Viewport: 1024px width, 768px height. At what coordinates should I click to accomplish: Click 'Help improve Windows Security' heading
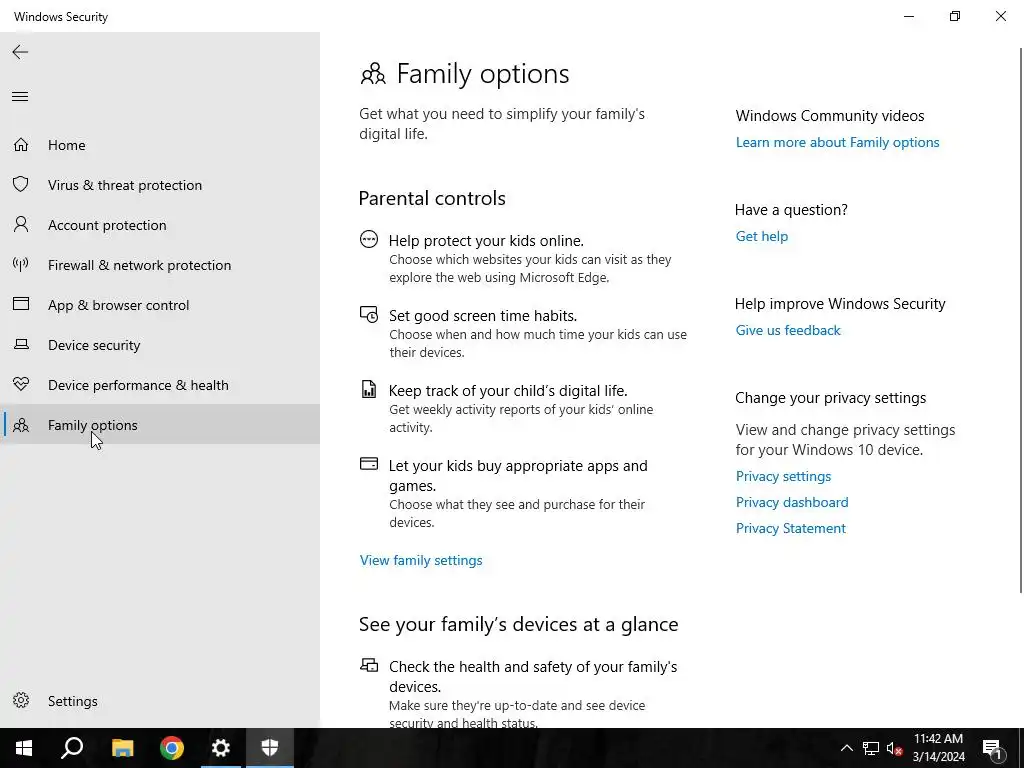840,304
